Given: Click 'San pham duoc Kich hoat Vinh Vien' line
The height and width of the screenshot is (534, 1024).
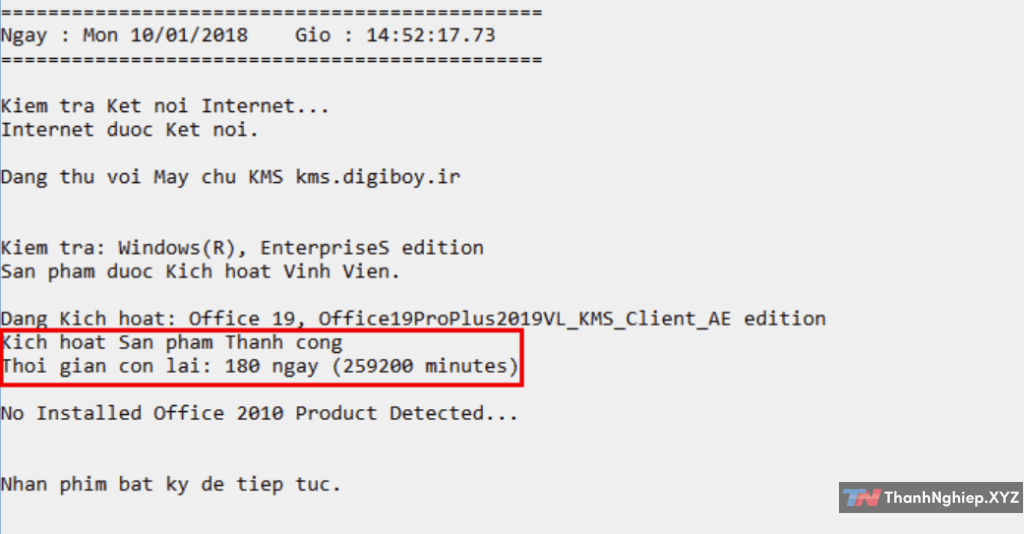Looking at the screenshot, I should click(x=187, y=271).
